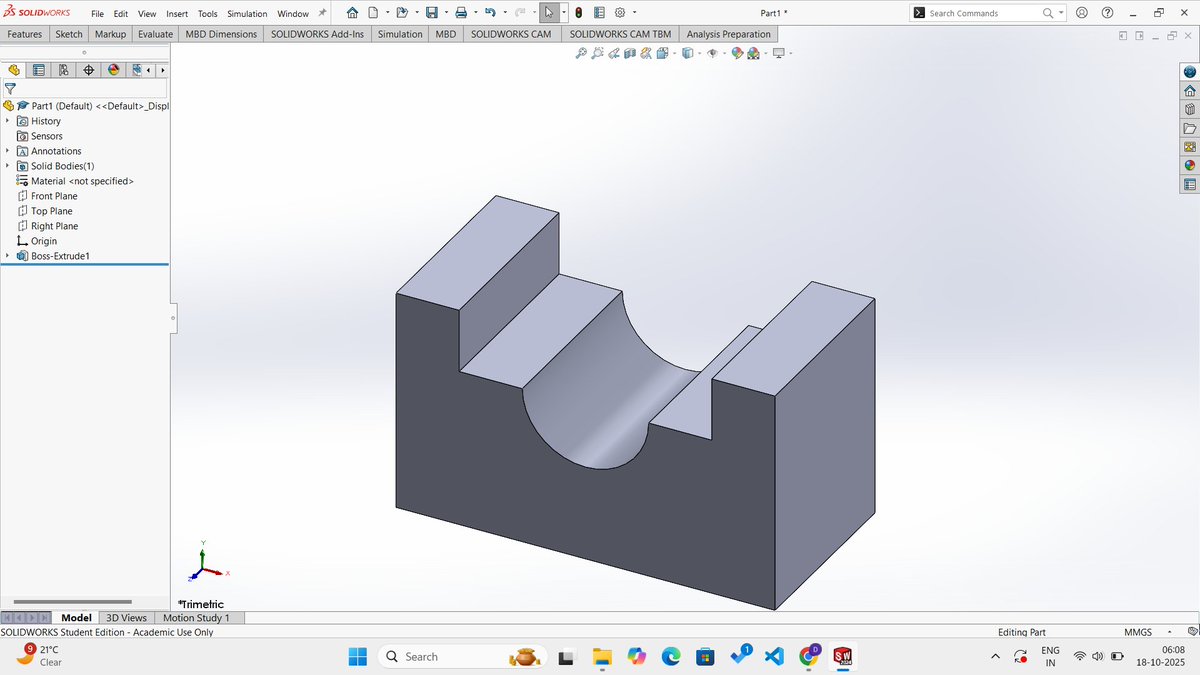Click the Previous View icon
The width and height of the screenshot is (1200, 675).
(614, 53)
